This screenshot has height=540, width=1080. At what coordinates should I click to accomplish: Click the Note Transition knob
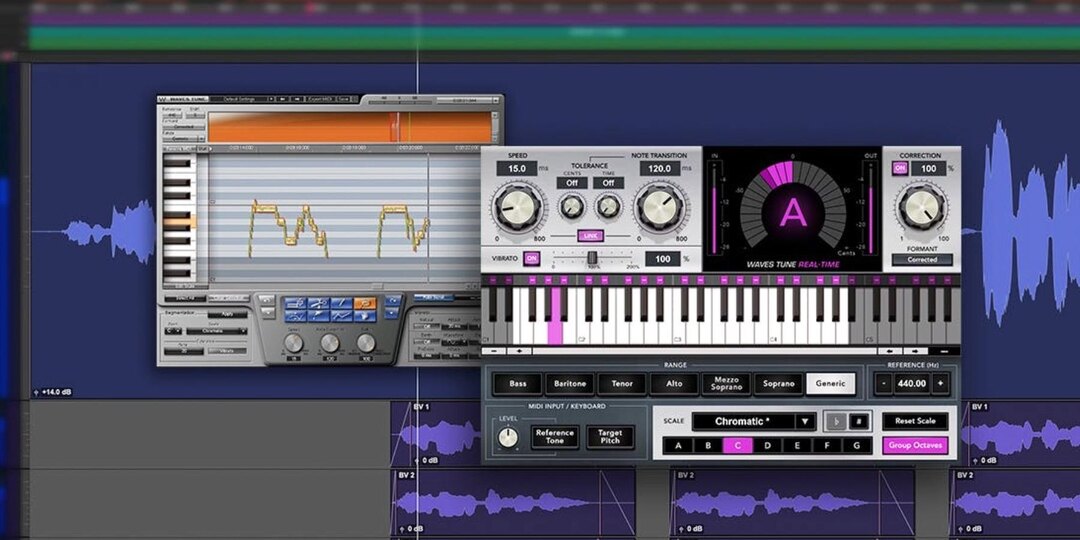(661, 207)
